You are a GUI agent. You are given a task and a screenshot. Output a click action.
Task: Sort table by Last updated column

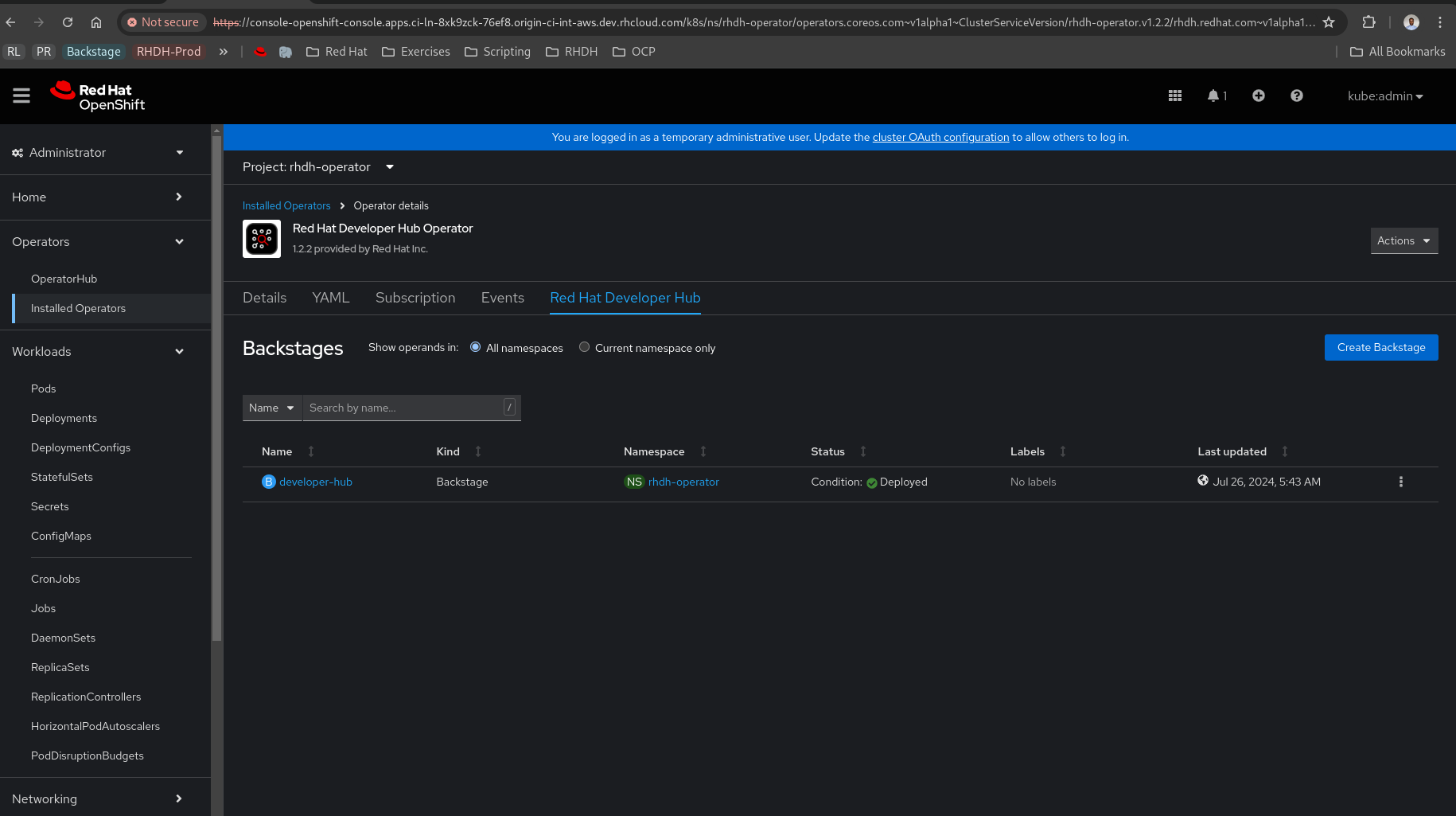tap(1285, 451)
